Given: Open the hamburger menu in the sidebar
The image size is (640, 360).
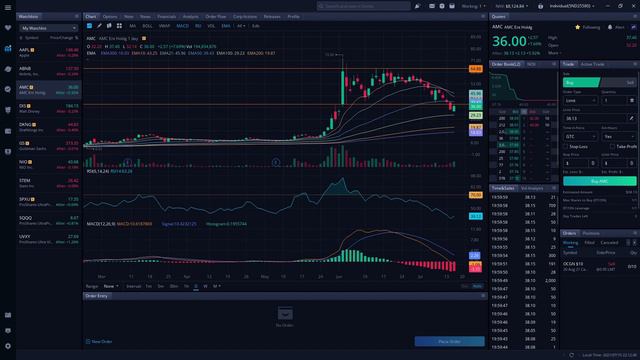Looking at the screenshot, I should (x=8, y=7).
